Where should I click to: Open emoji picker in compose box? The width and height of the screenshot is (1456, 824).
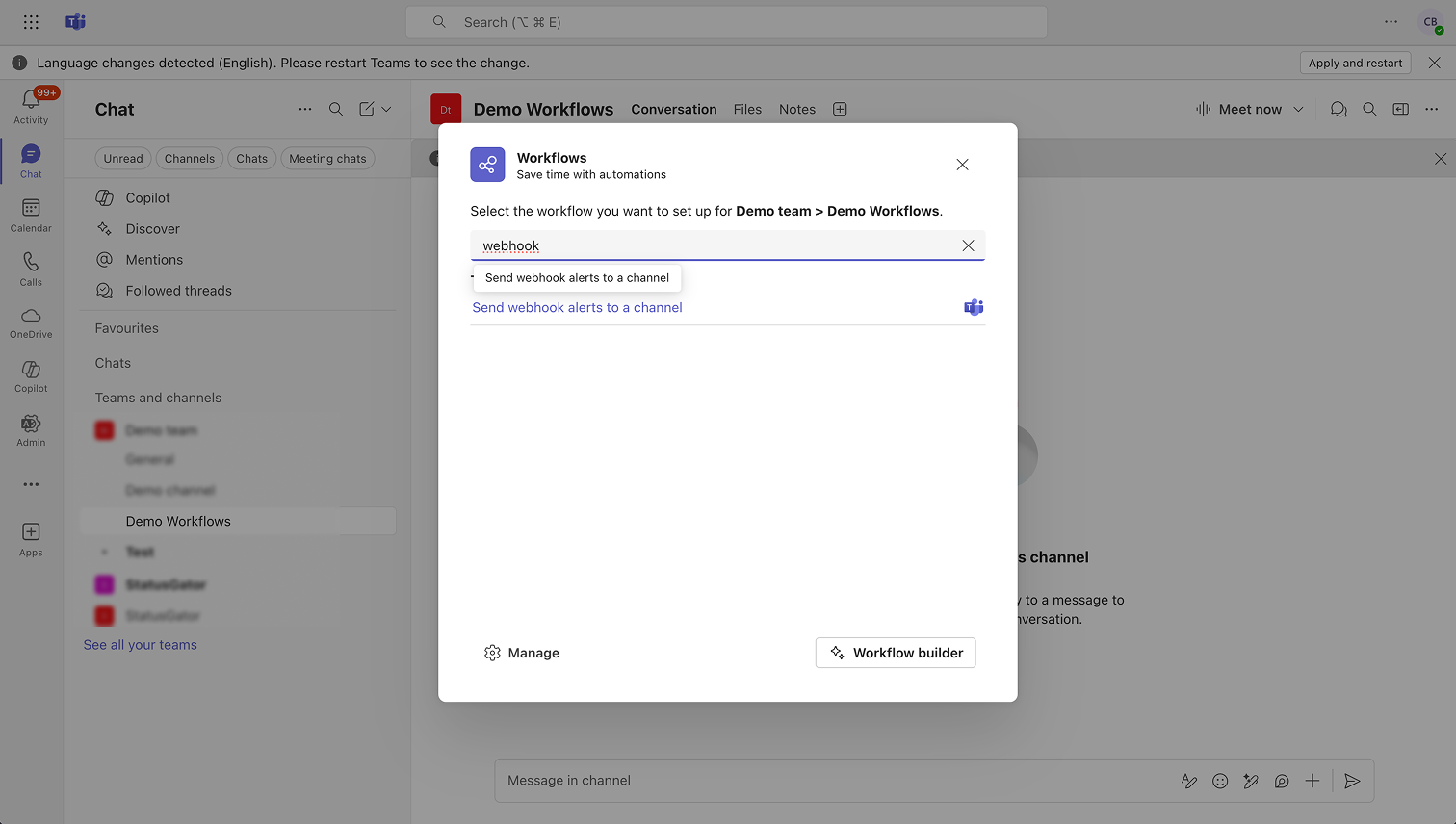coord(1220,781)
